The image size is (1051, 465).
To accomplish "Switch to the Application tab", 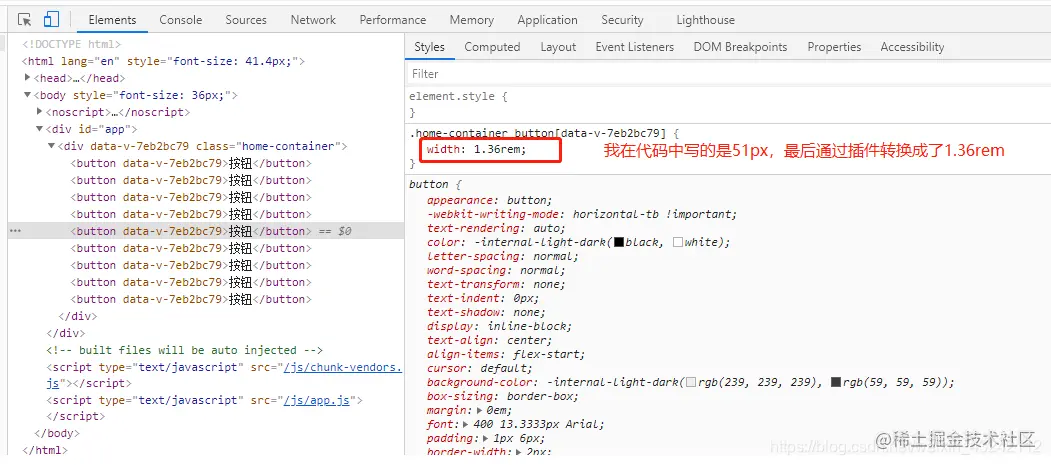I will (x=548, y=20).
